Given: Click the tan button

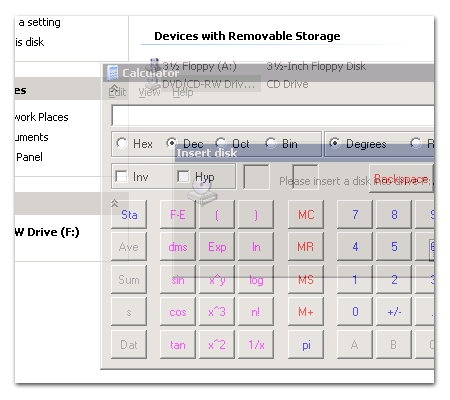Looking at the screenshot, I should [x=178, y=344].
